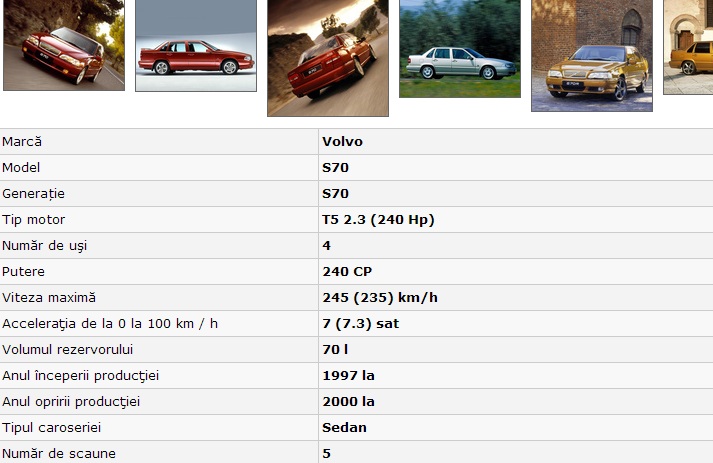Click the 'Număr de scaune' row label
713x463 pixels.
[59, 453]
